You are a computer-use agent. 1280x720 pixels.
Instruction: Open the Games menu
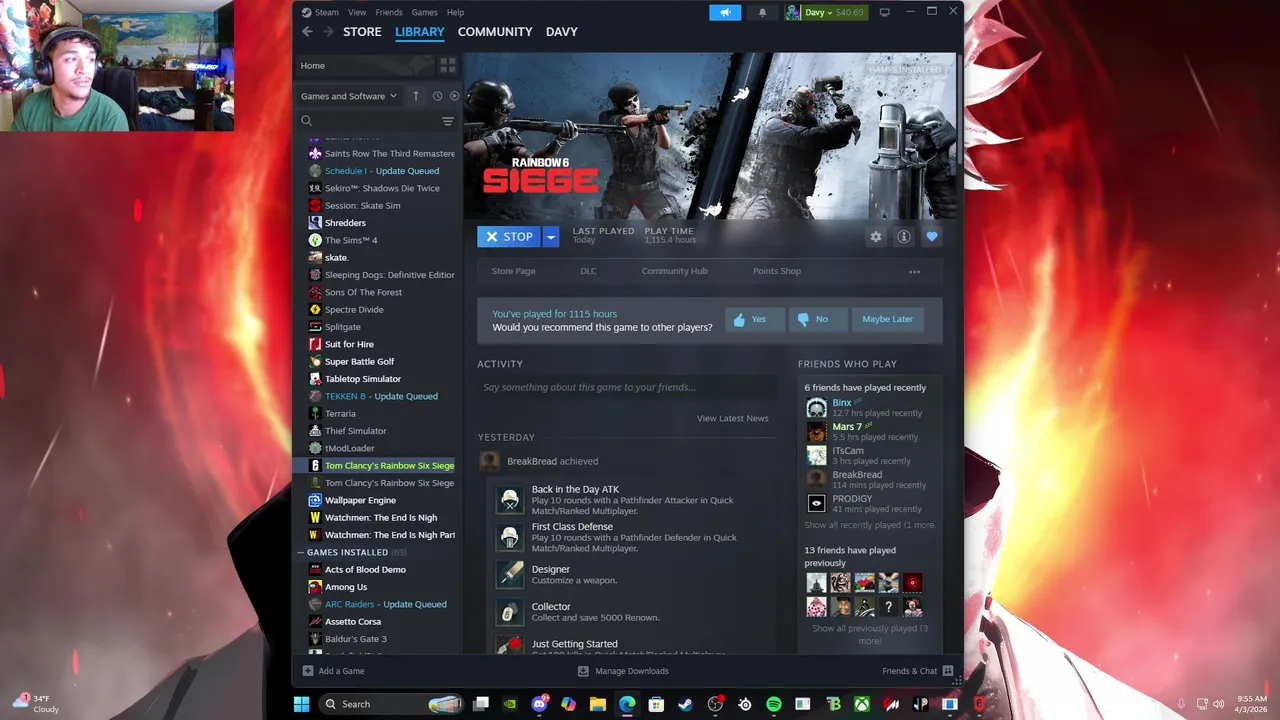tap(425, 12)
